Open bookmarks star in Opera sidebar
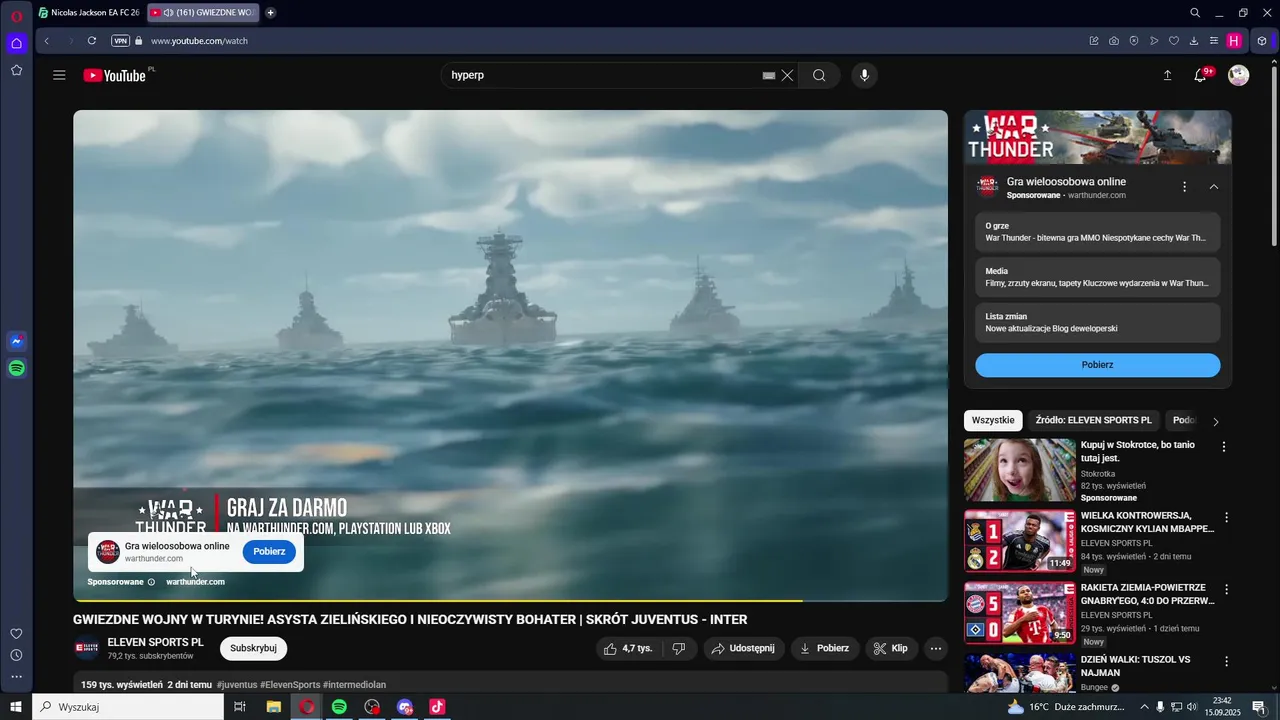Screen dimensions: 1280x720 coord(16,70)
